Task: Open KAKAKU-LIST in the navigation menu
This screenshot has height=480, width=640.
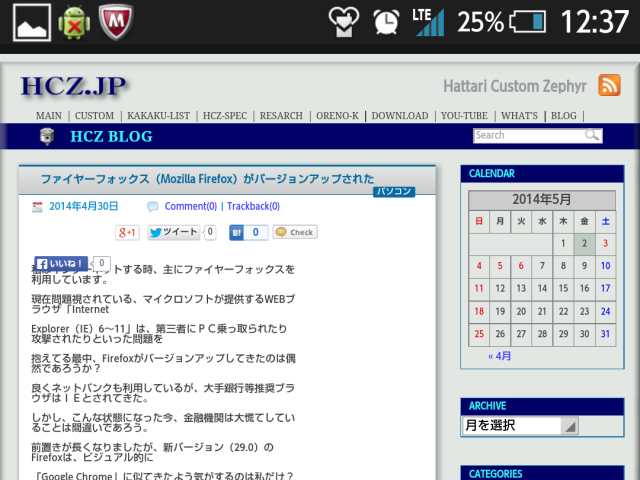Action: tap(158, 116)
